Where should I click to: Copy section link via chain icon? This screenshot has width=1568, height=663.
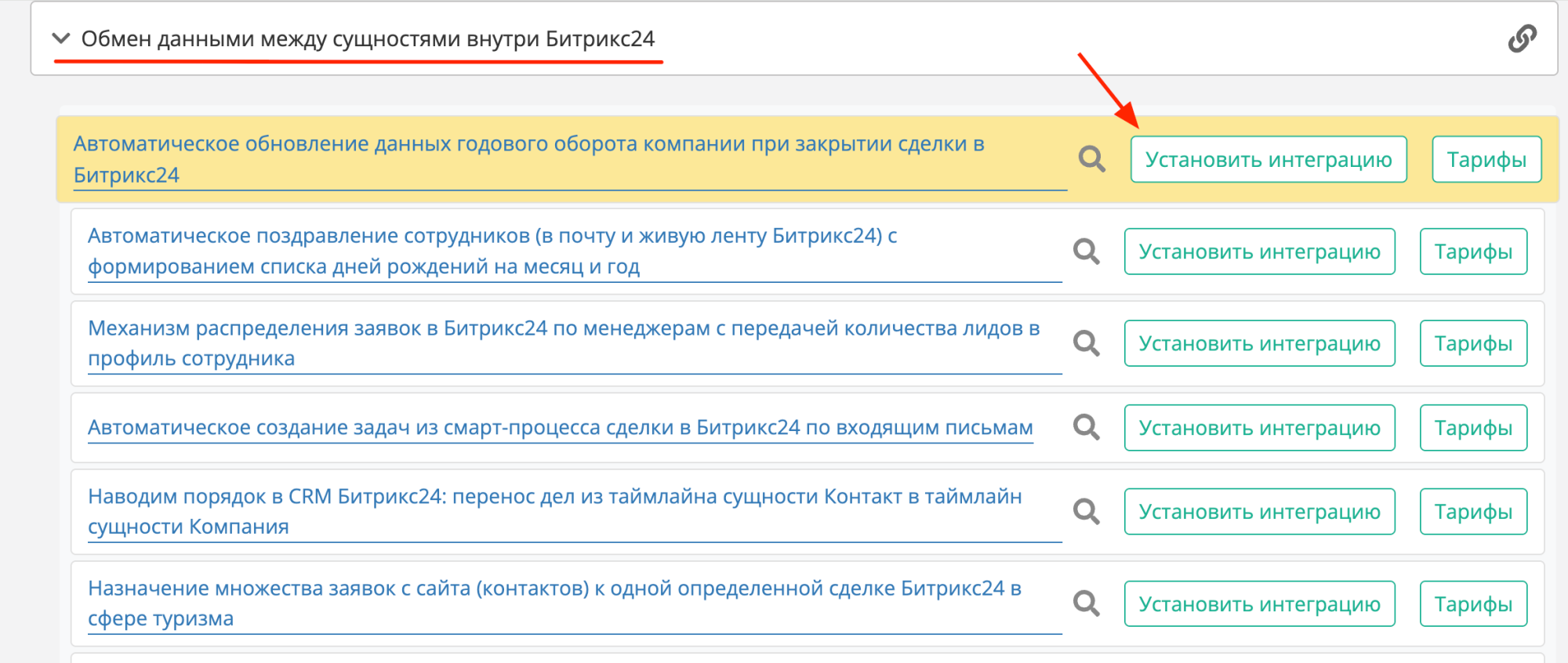(x=1522, y=38)
